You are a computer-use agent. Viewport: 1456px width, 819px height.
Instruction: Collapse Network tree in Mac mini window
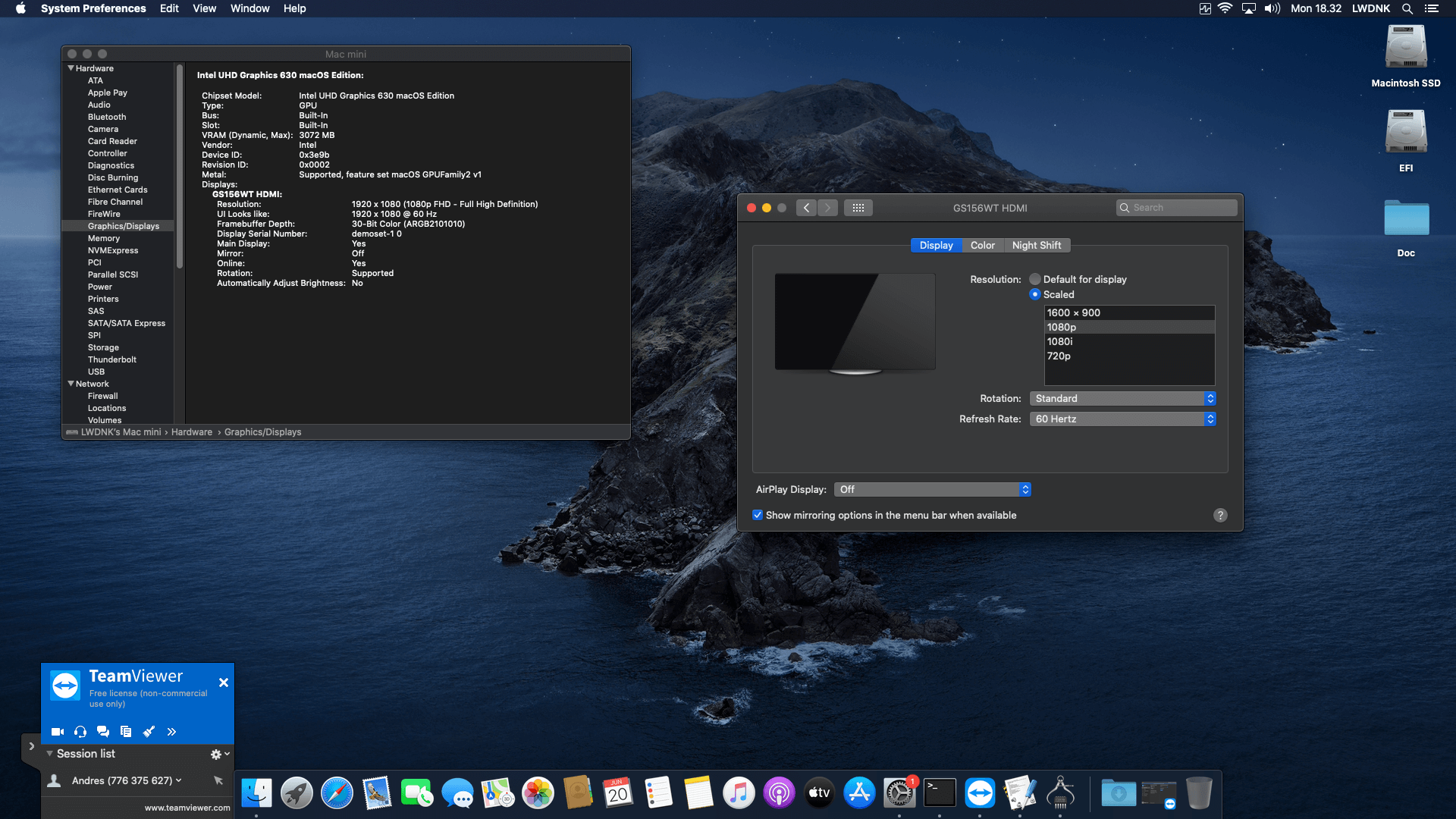[x=71, y=384]
